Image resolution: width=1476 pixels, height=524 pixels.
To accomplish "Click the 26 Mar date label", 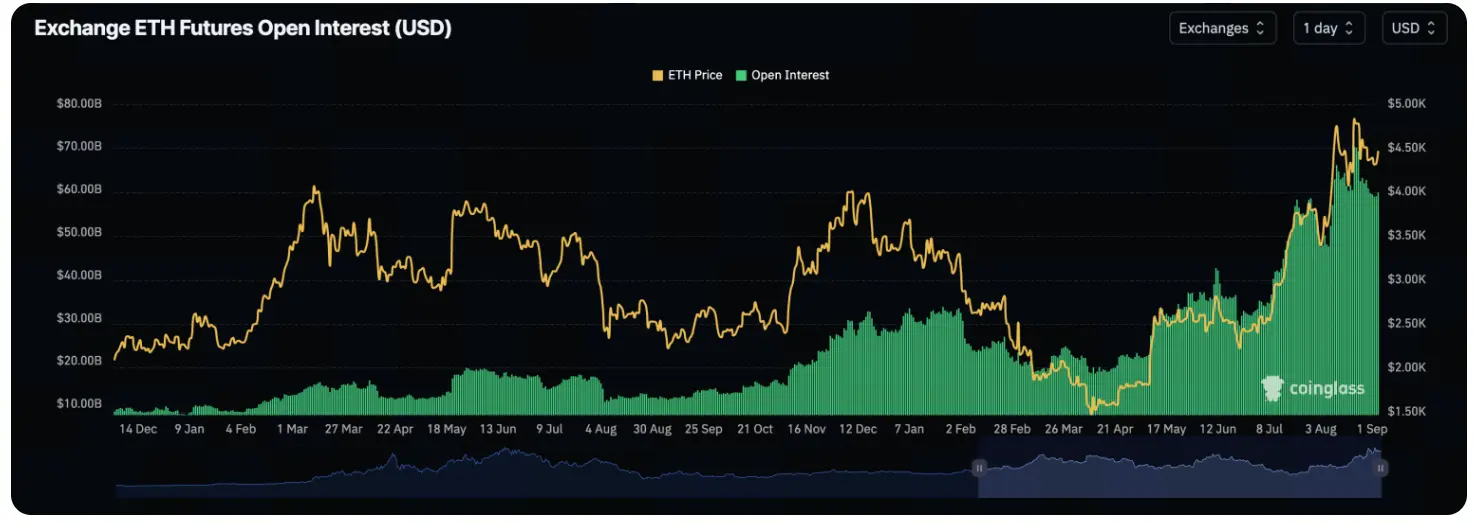I will pos(1063,429).
